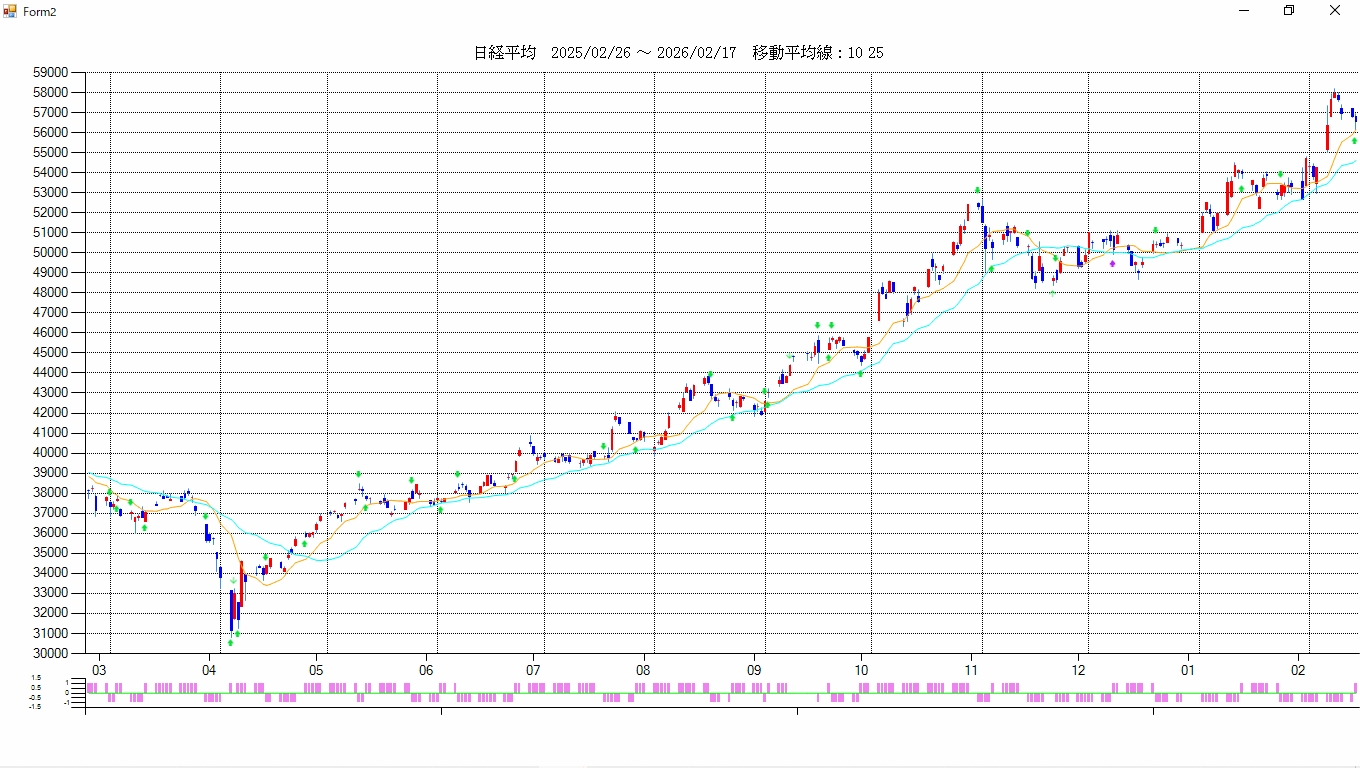Select the 01 month label on time axis
Viewport: 1360px width, 768px height.
[x=1189, y=670]
